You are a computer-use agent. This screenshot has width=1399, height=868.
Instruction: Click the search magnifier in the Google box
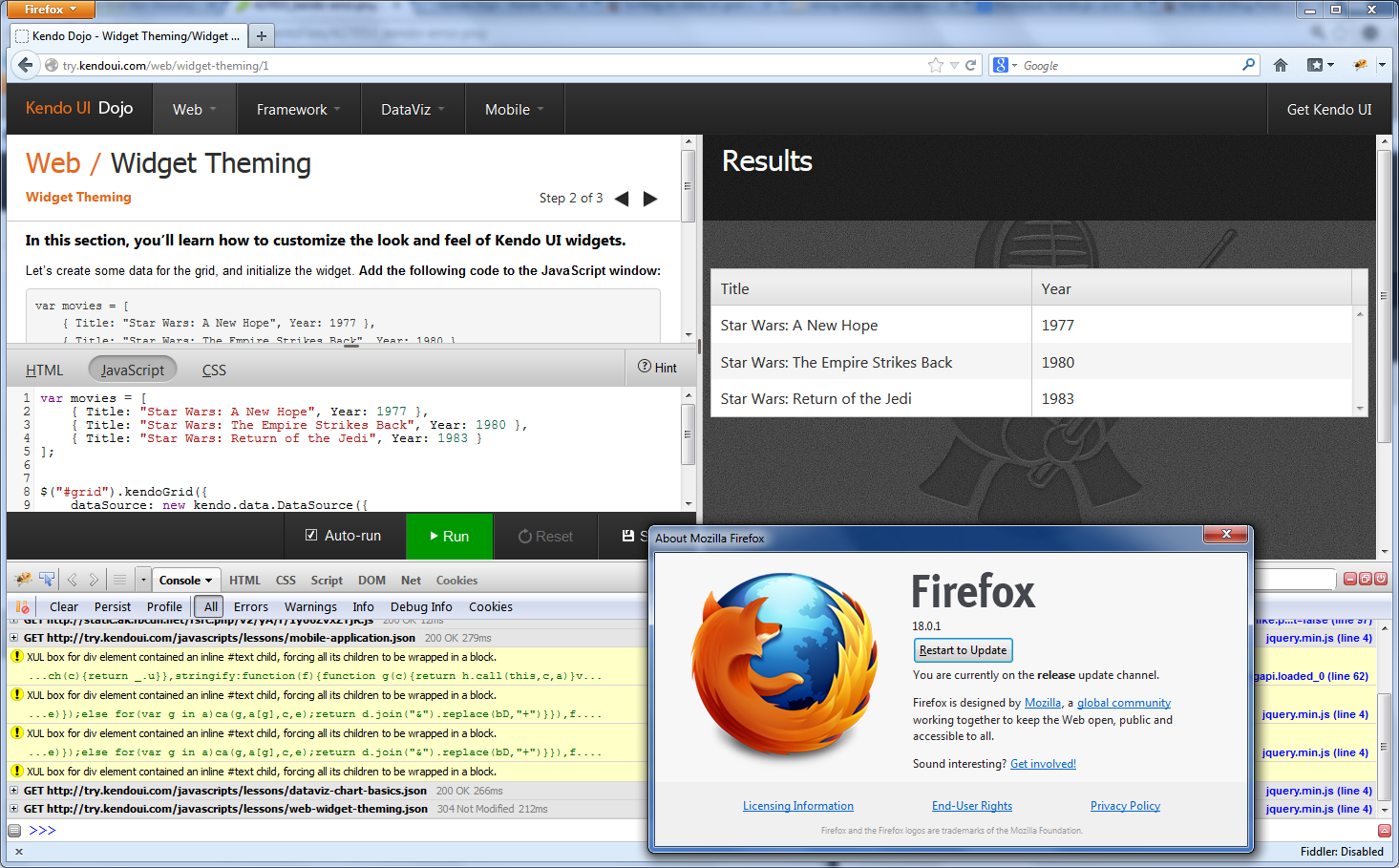click(1248, 65)
